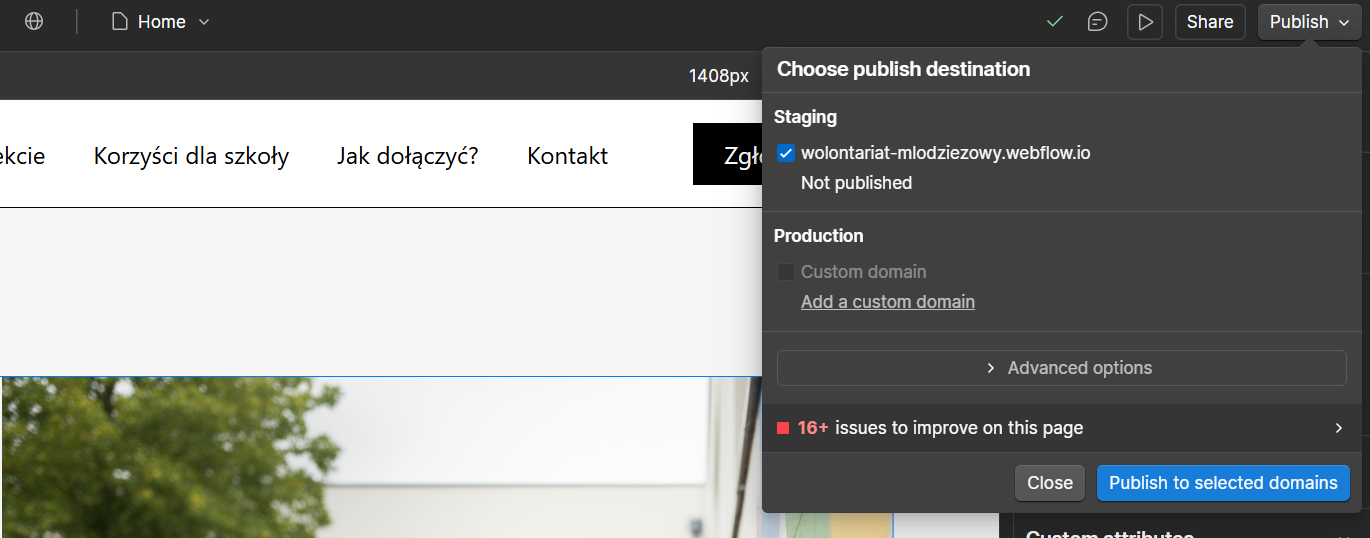Toggle the Custom domain checkbox
This screenshot has width=1370, height=538.
[x=786, y=272]
